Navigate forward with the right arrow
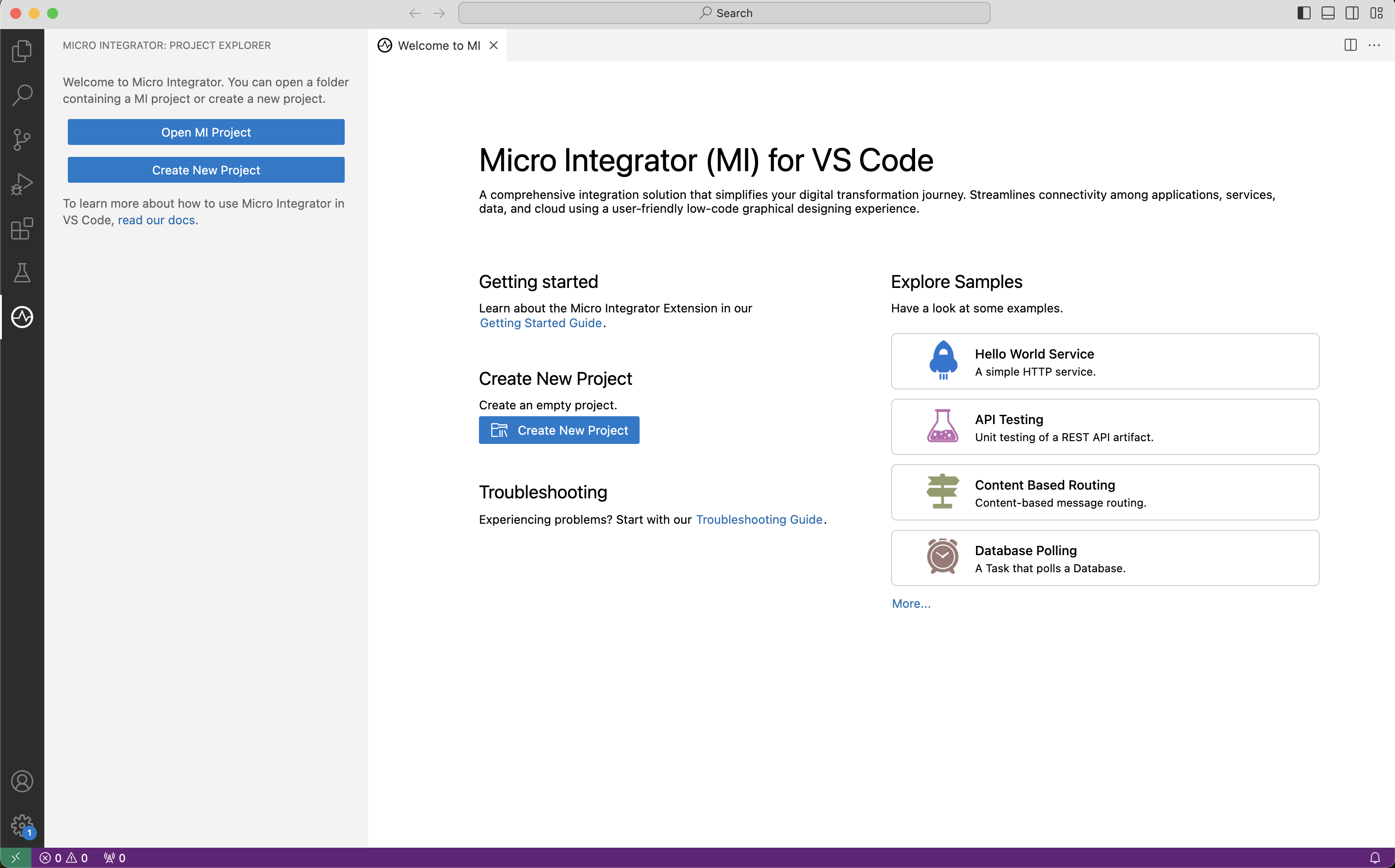The width and height of the screenshot is (1395, 868). pyautogui.click(x=439, y=13)
